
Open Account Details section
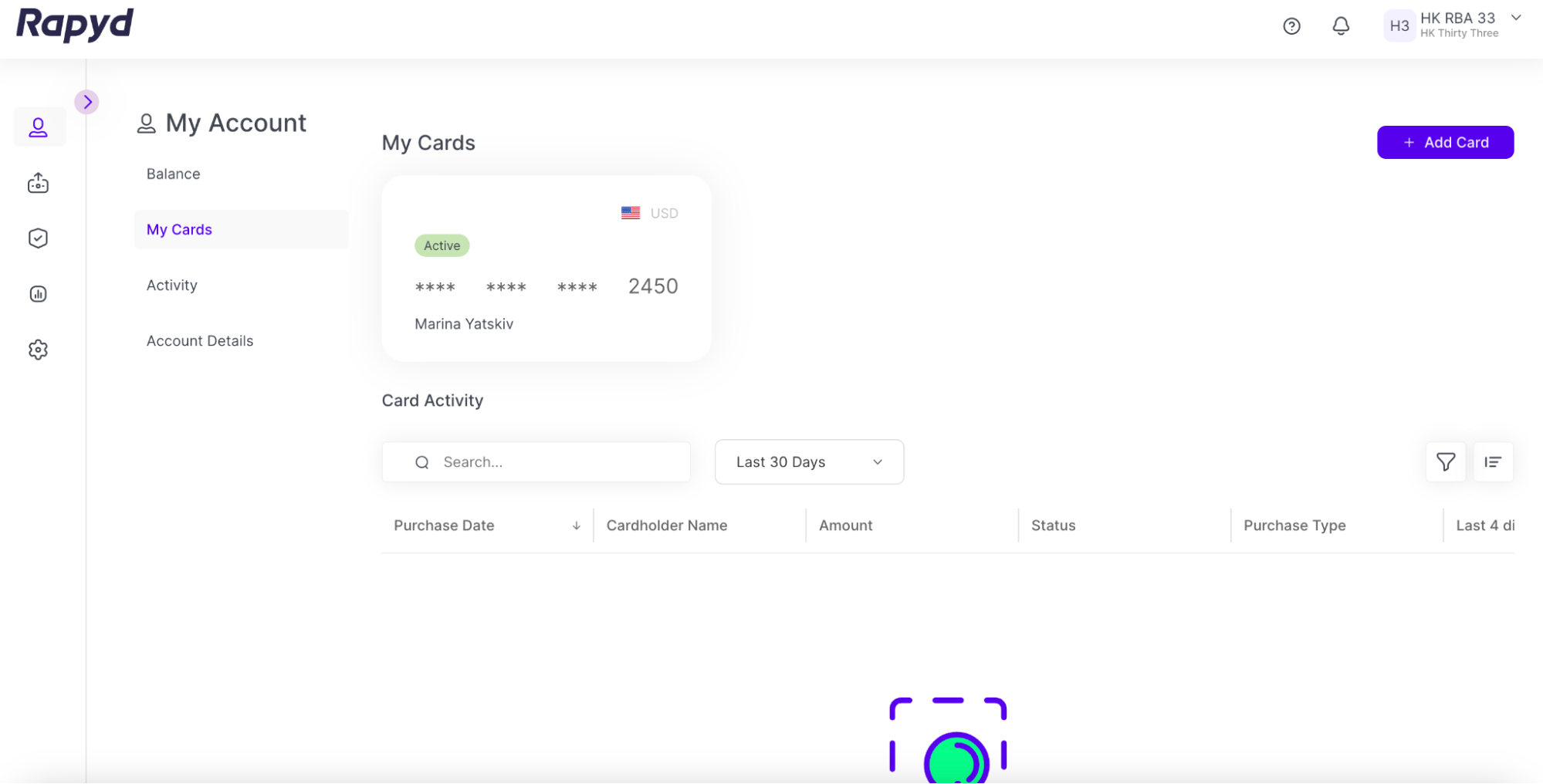point(200,341)
